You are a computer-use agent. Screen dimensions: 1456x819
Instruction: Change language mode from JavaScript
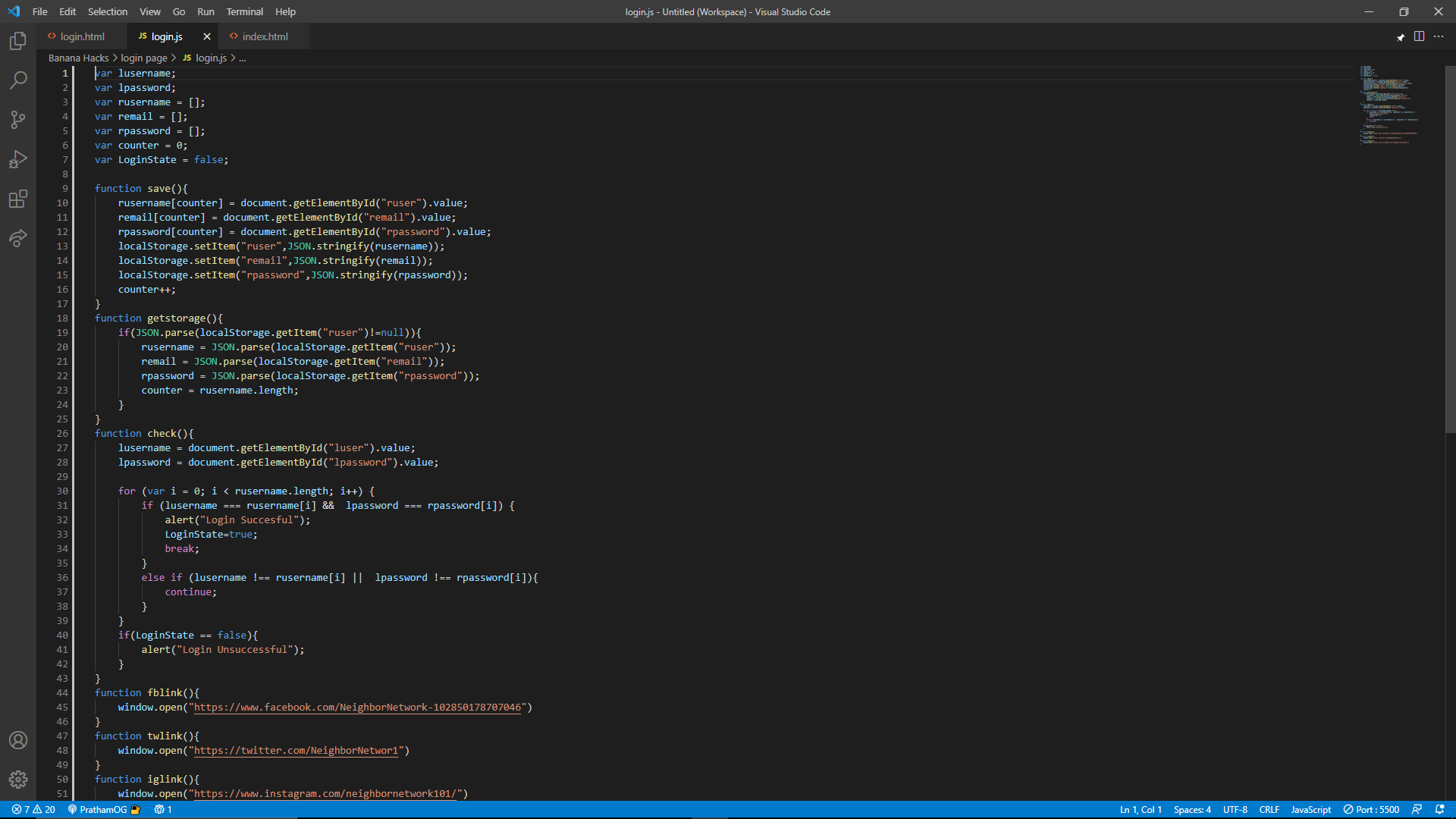pyautogui.click(x=1310, y=809)
